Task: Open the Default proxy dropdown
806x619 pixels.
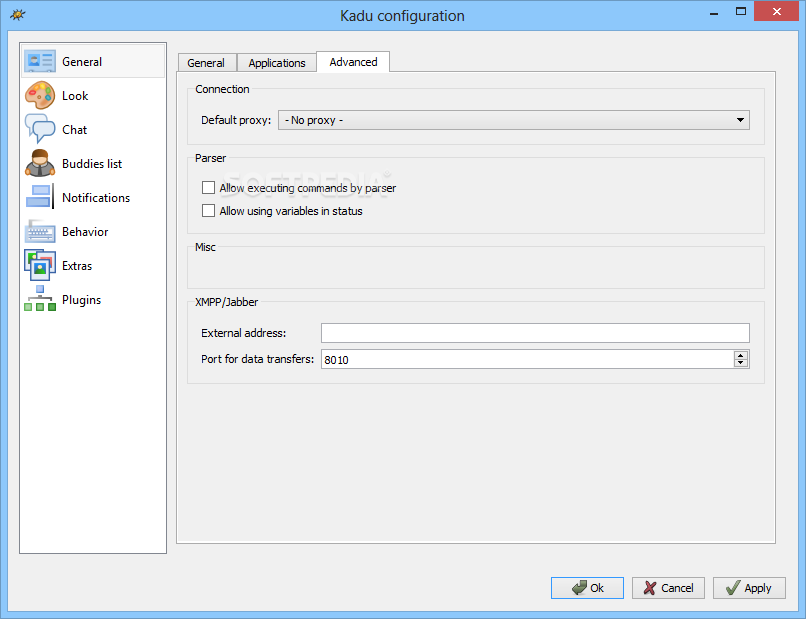Action: [x=514, y=120]
